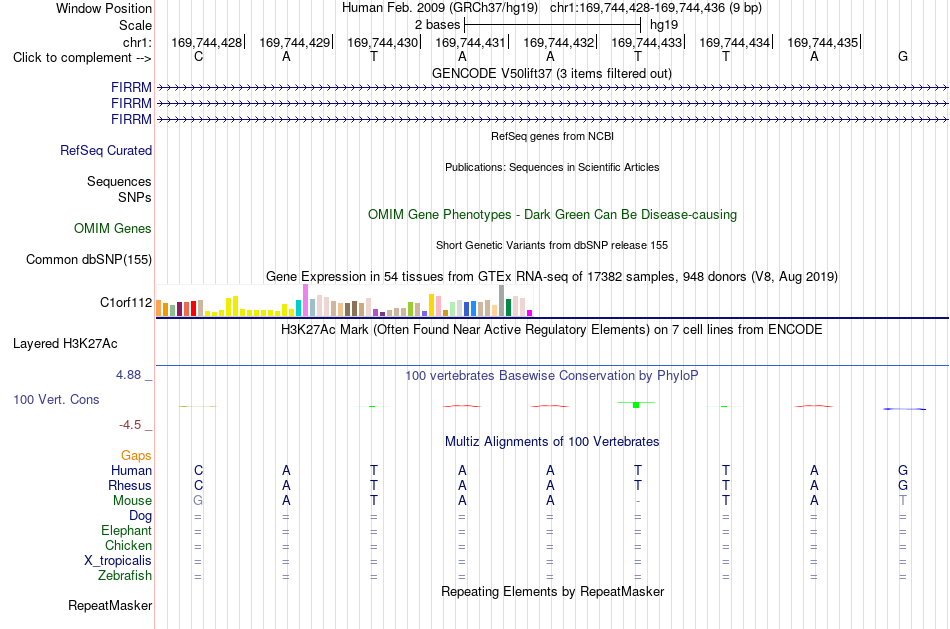950x629 pixels.
Task: Click 'Short Genetic Variants from dbSNP release 155'
Action: (x=552, y=245)
